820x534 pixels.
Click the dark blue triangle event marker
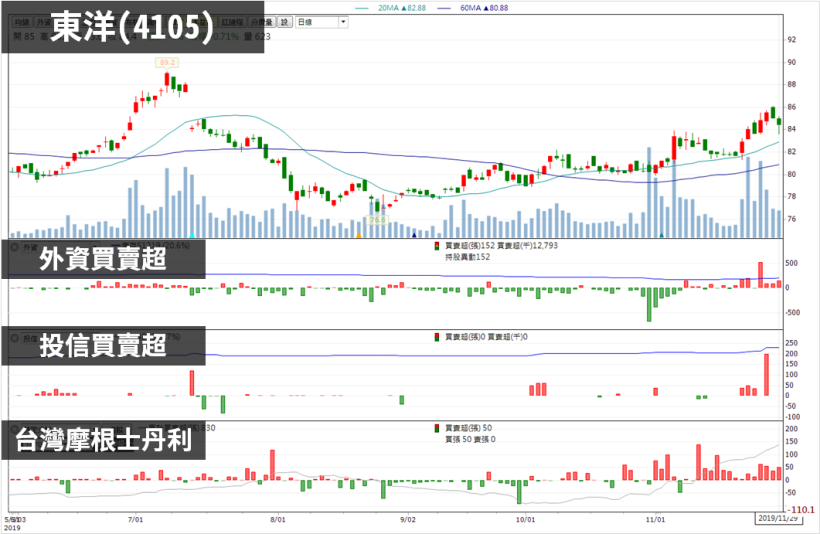pyautogui.click(x=414, y=235)
